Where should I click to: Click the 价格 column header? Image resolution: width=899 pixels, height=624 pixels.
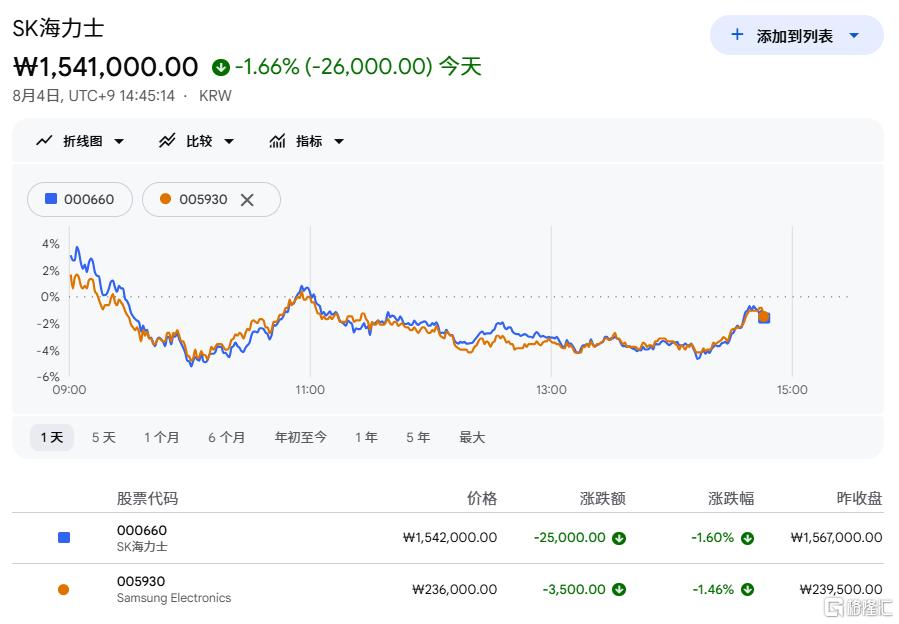tap(482, 498)
